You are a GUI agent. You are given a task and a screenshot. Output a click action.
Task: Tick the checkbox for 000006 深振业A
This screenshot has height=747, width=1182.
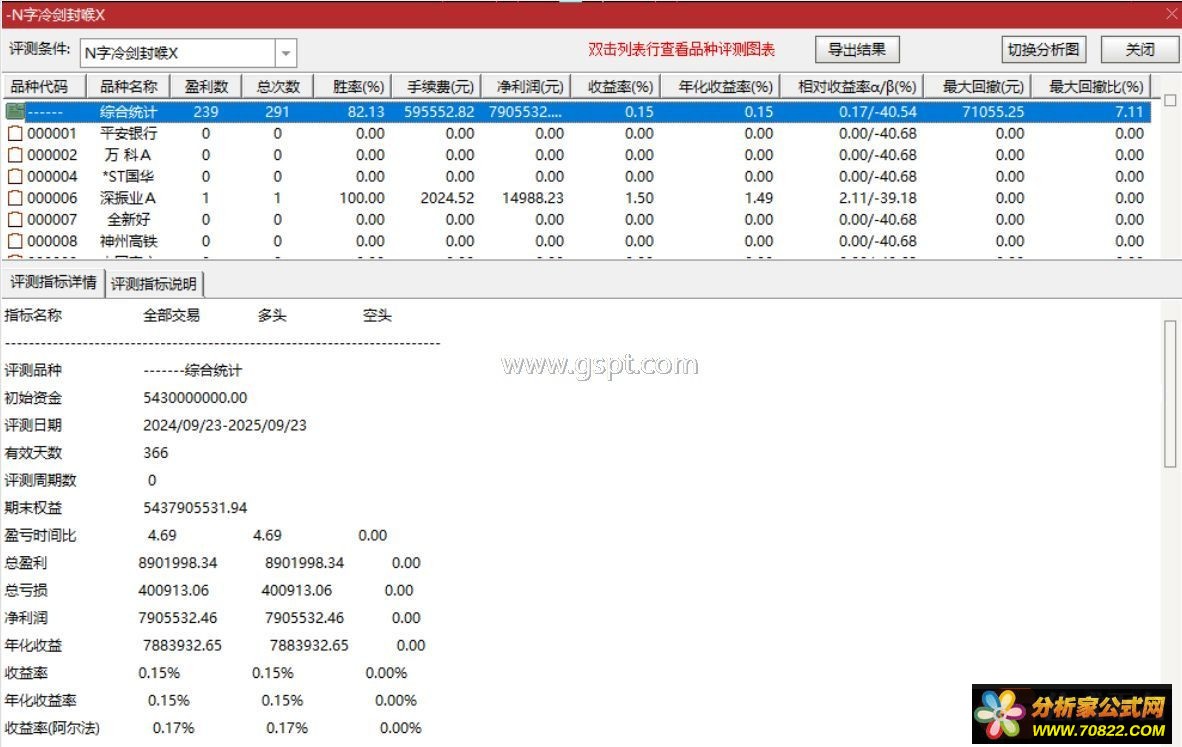click(15, 198)
